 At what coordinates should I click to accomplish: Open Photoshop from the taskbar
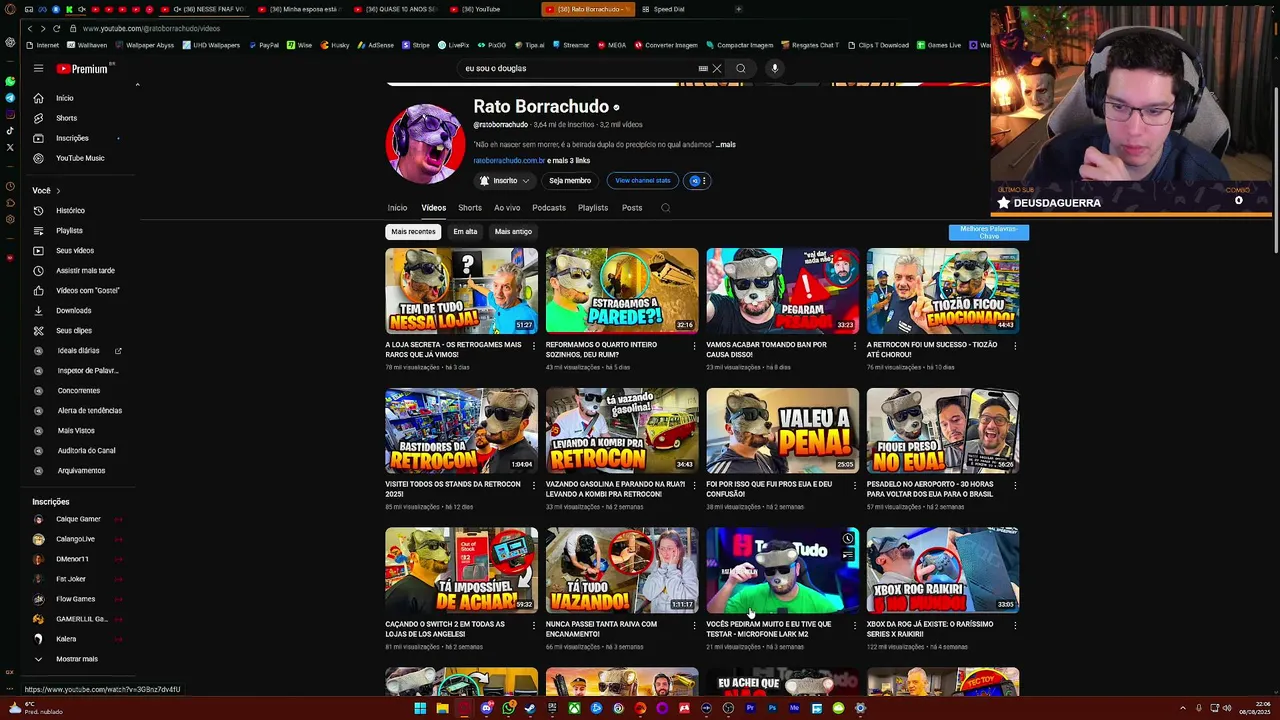772,708
